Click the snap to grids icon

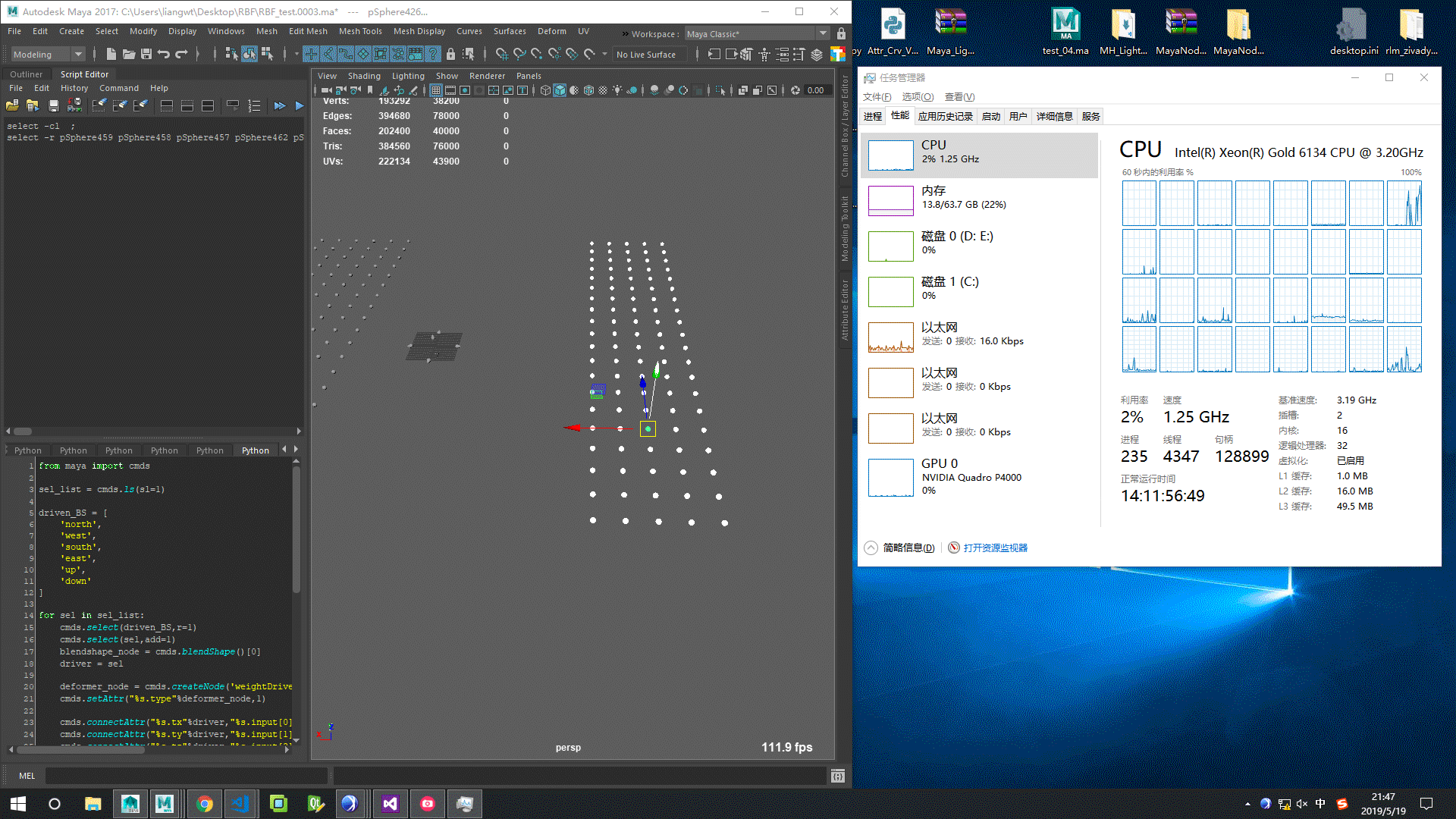pyautogui.click(x=501, y=54)
